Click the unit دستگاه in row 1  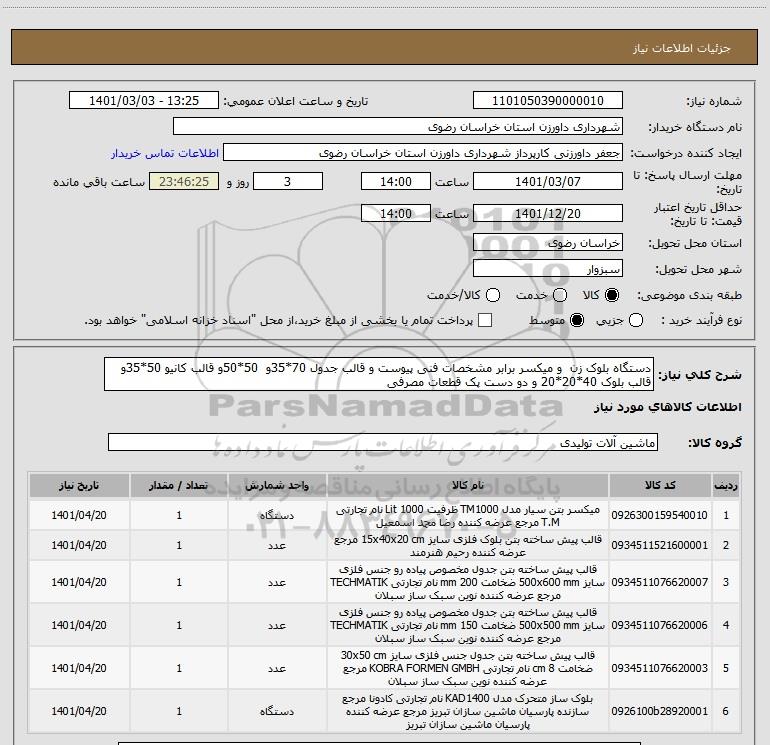[277, 516]
